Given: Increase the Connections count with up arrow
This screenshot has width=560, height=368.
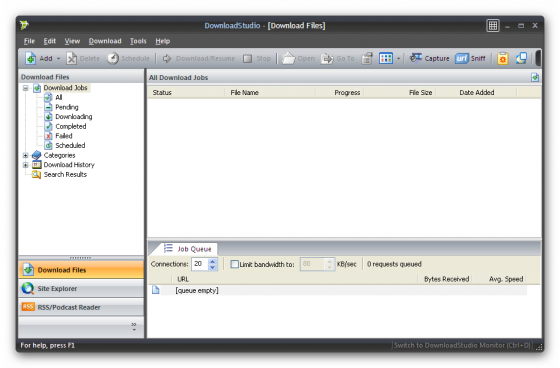Looking at the screenshot, I should tap(212, 262).
